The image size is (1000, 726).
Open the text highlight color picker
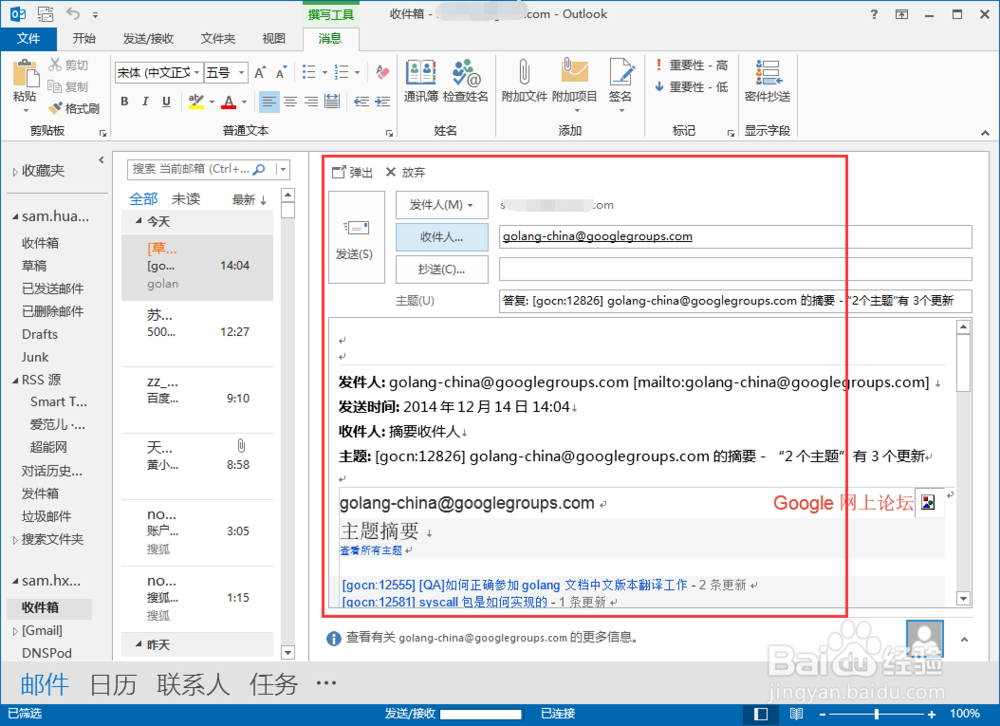[x=211, y=101]
